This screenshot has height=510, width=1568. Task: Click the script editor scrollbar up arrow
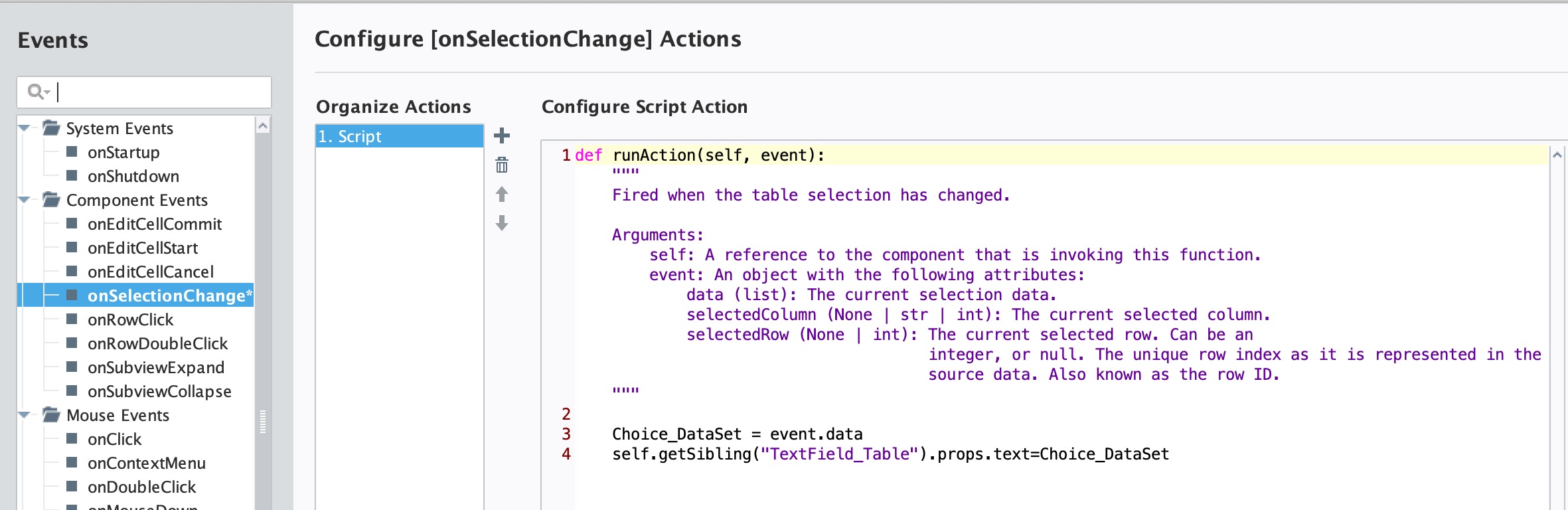point(1557,155)
